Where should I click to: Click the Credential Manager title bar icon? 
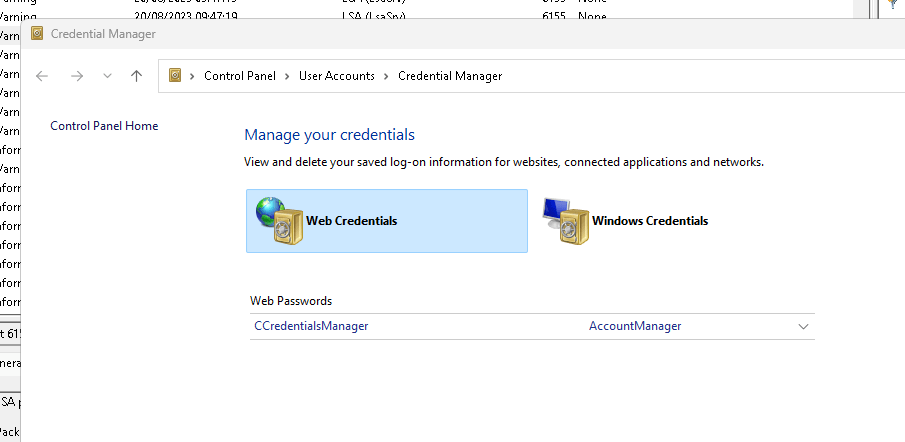(37, 33)
